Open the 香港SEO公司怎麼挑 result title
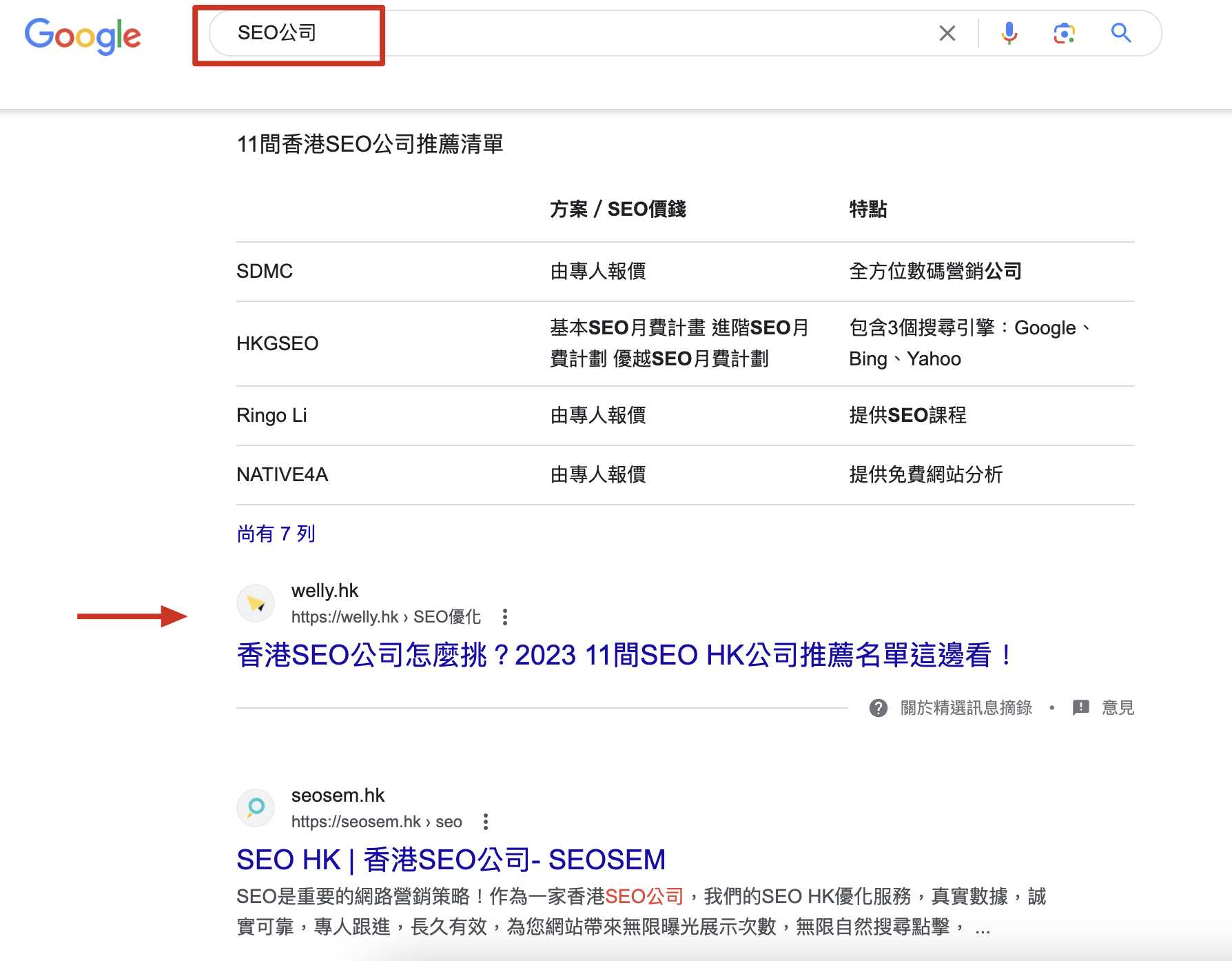This screenshot has height=961, width=1232. pos(624,655)
